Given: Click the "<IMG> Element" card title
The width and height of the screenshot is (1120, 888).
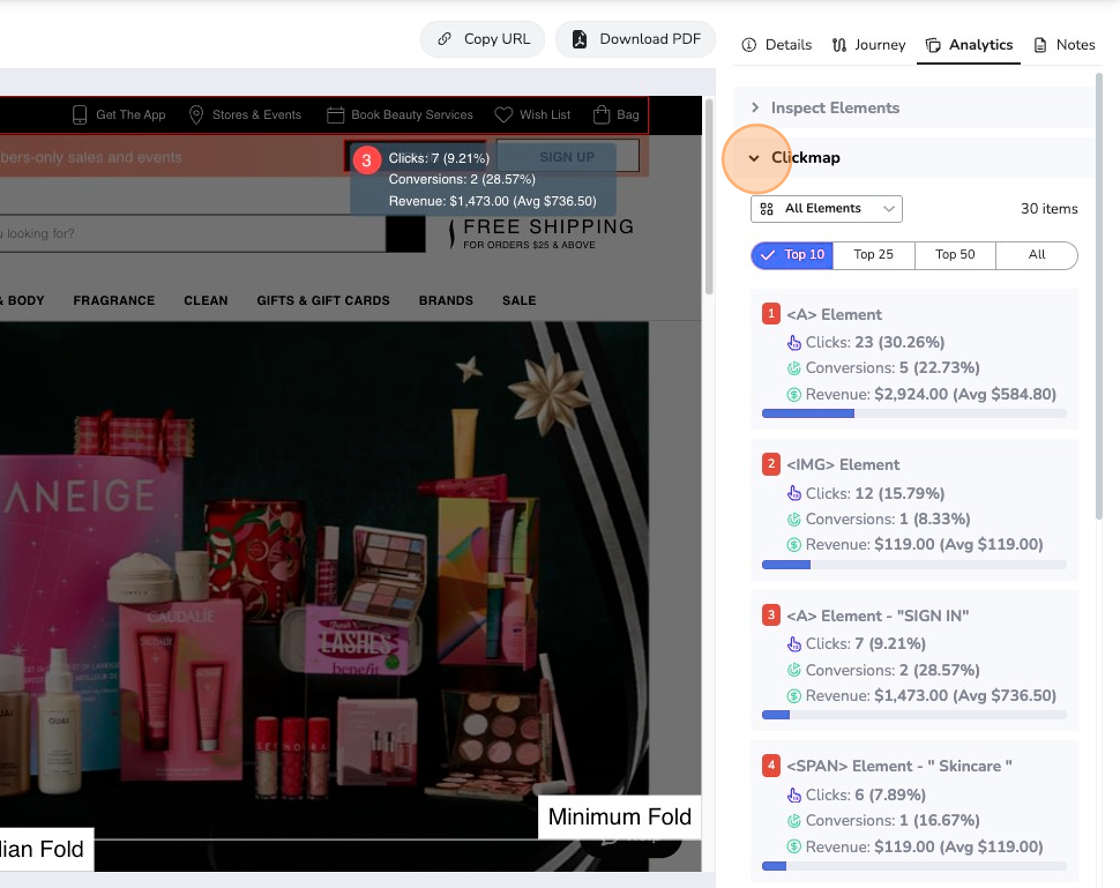Looking at the screenshot, I should point(843,465).
